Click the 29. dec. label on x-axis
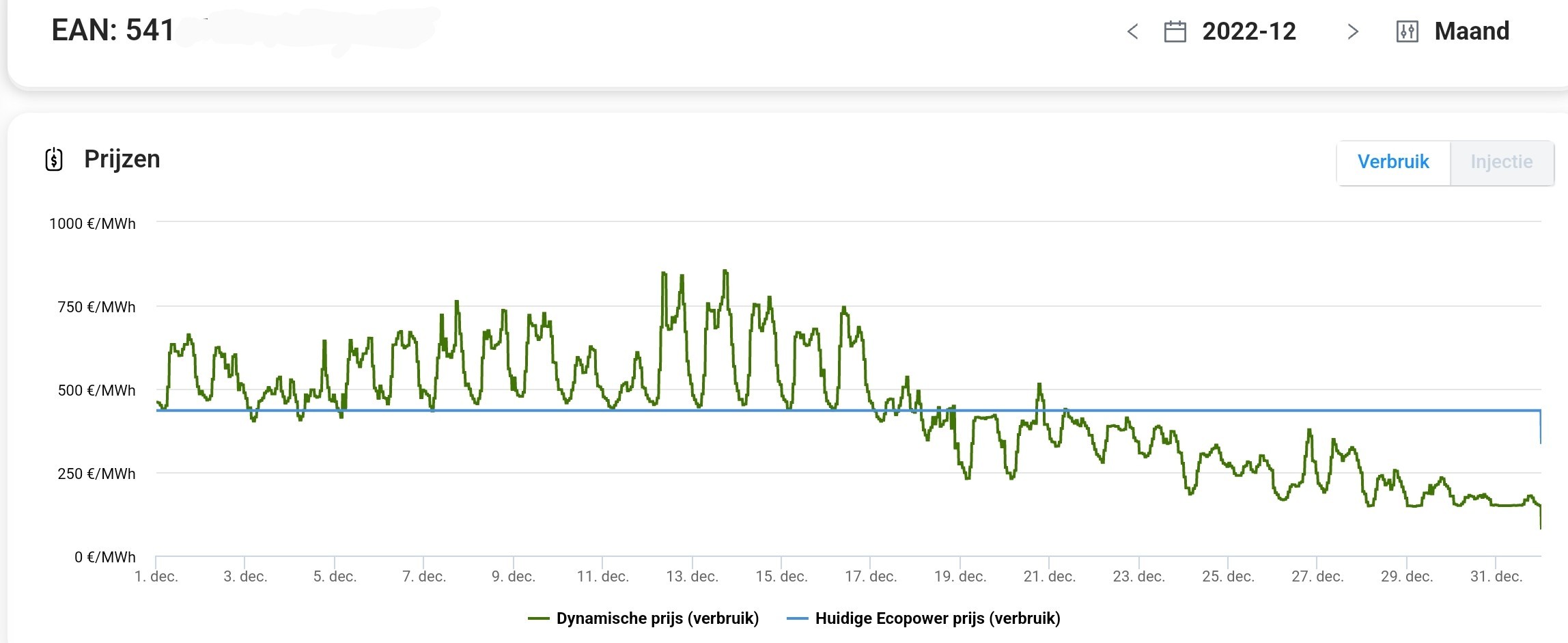Viewport: 1568px width, 643px height. point(1406,576)
